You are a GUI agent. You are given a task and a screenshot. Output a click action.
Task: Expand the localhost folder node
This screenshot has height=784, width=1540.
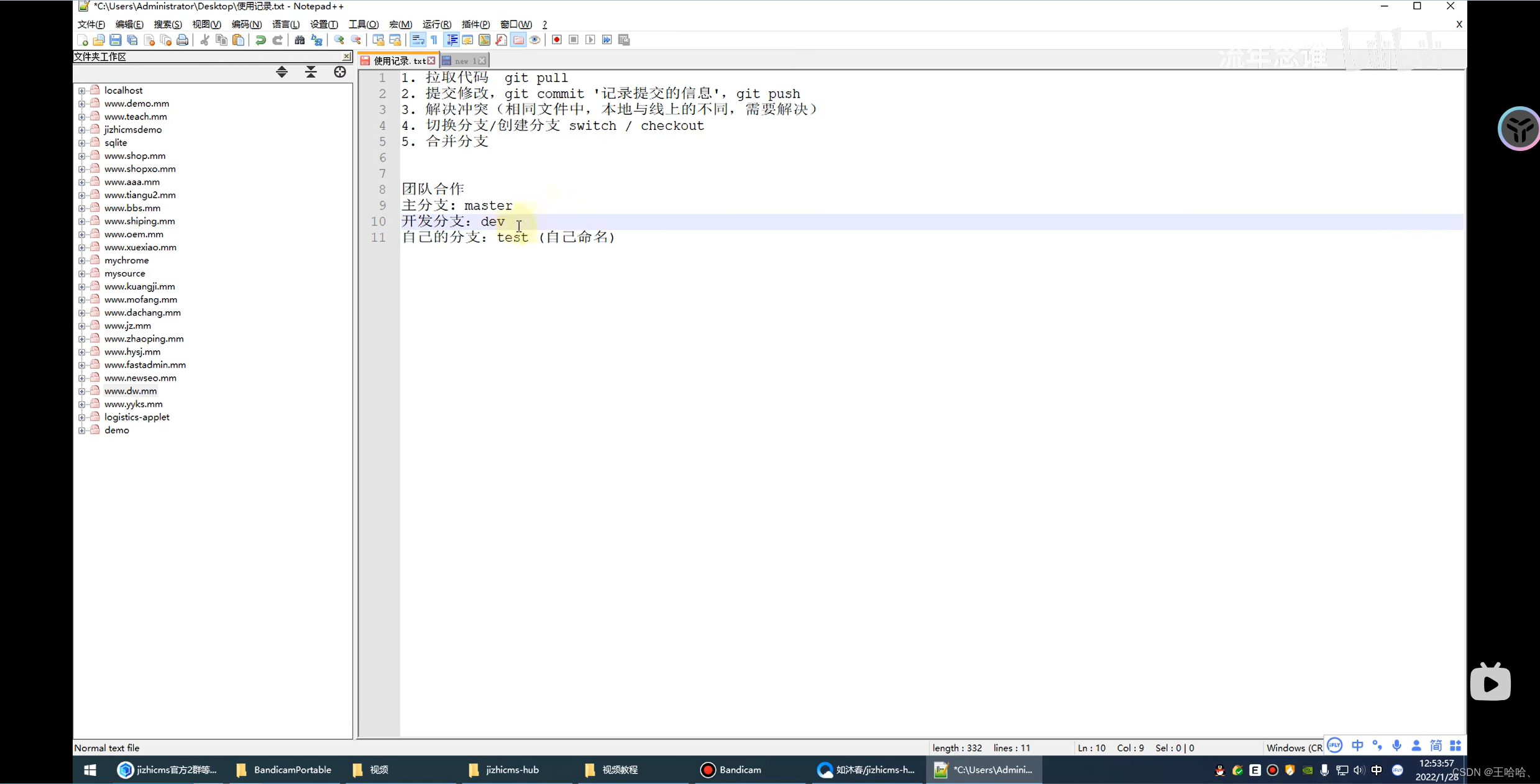[x=82, y=91]
